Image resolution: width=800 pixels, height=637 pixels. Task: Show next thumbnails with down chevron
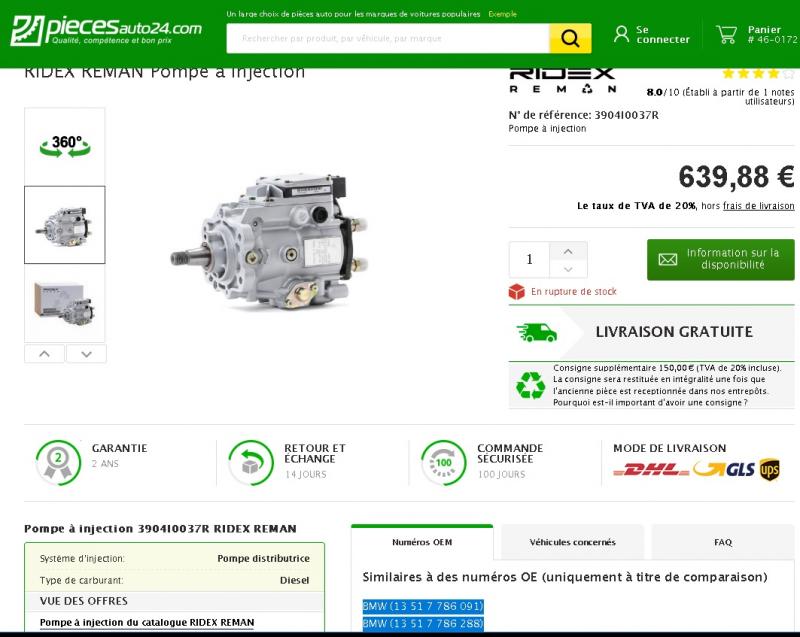coord(86,354)
